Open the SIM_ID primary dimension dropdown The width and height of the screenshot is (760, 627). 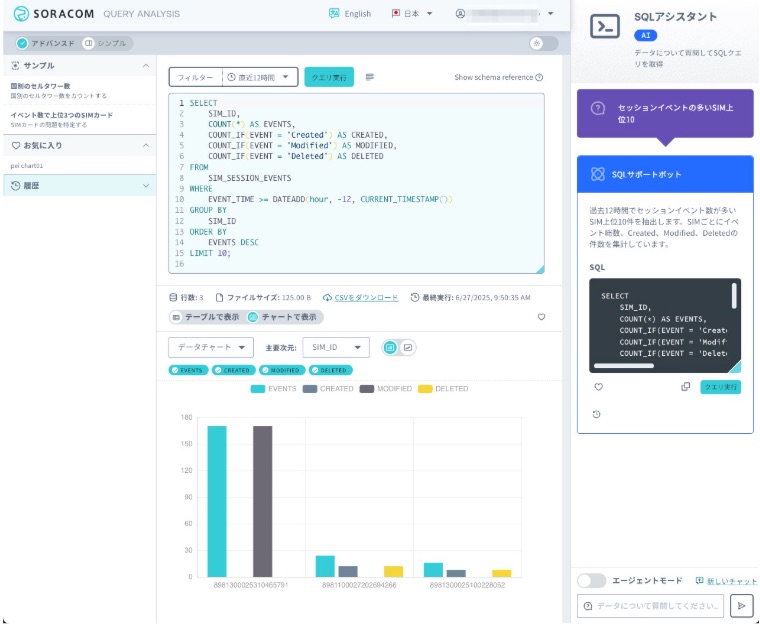point(336,347)
